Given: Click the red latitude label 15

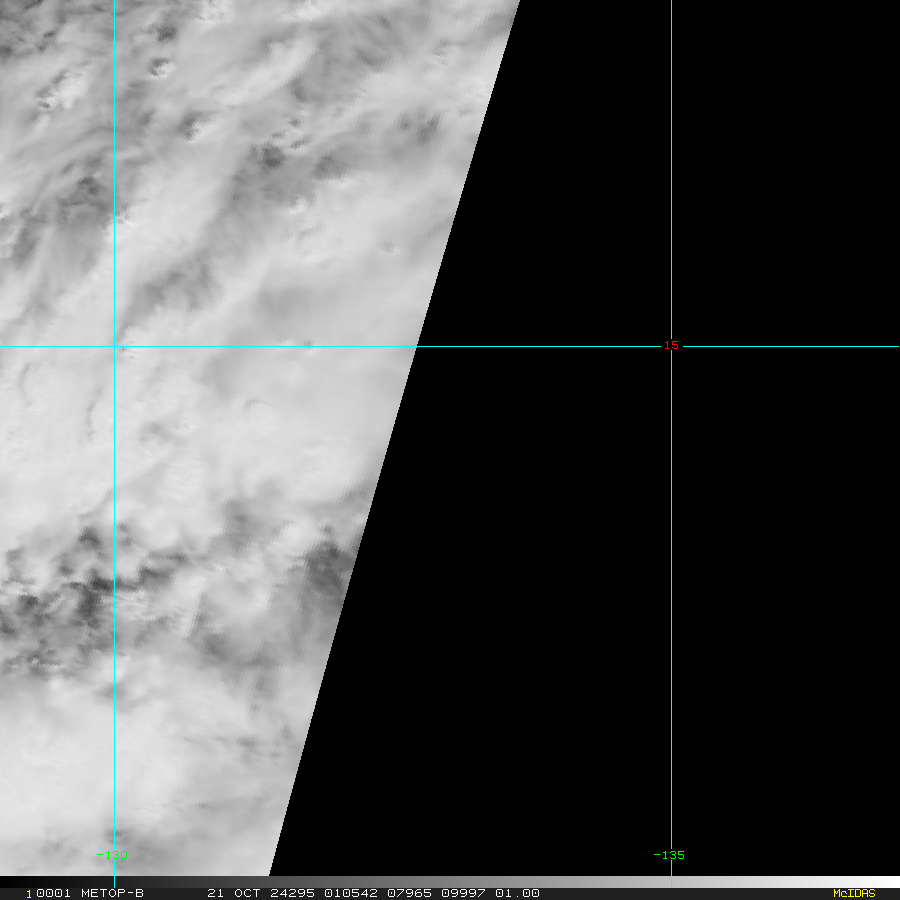Looking at the screenshot, I should pos(671,345).
